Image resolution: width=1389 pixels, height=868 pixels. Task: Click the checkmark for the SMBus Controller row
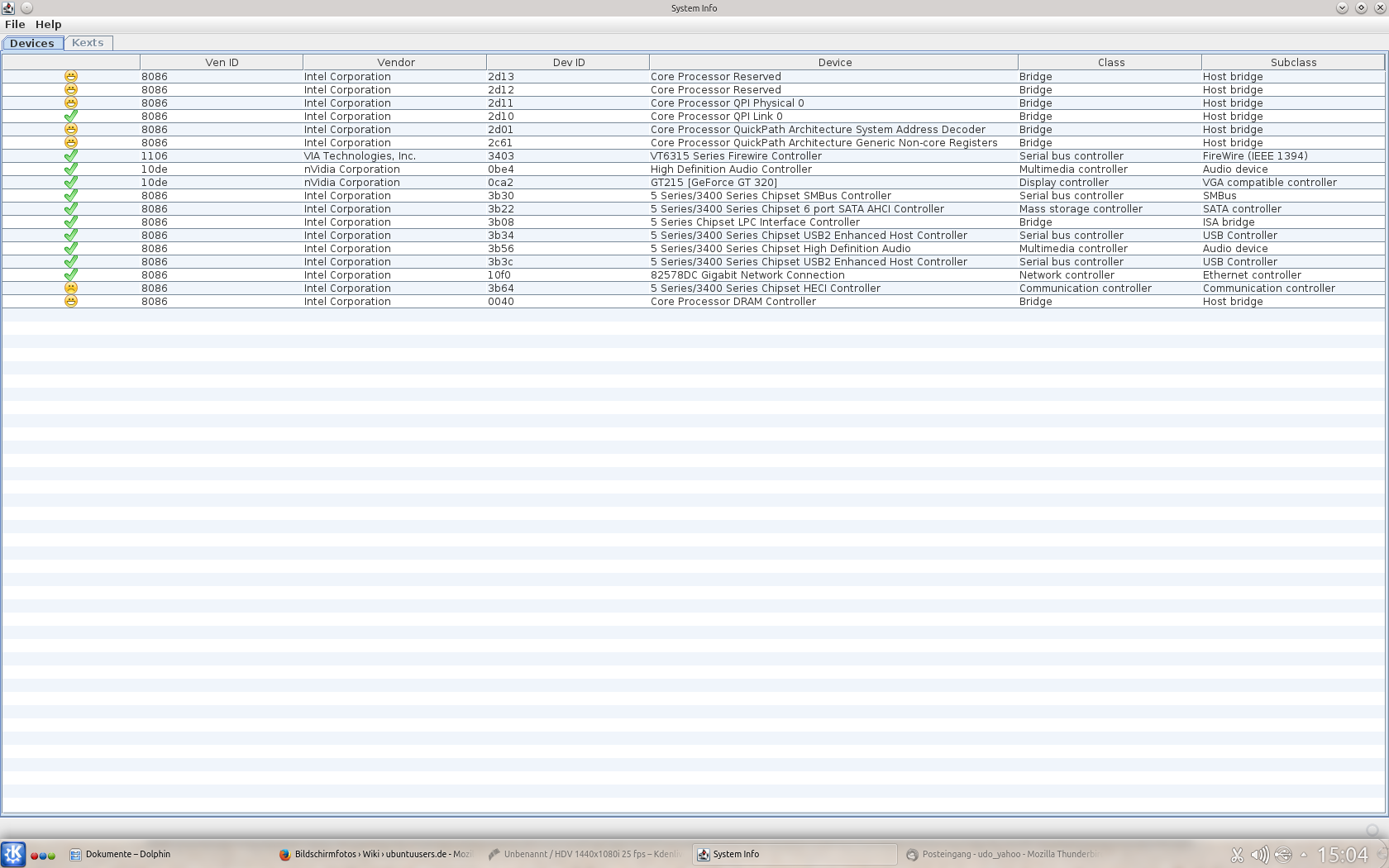71,195
